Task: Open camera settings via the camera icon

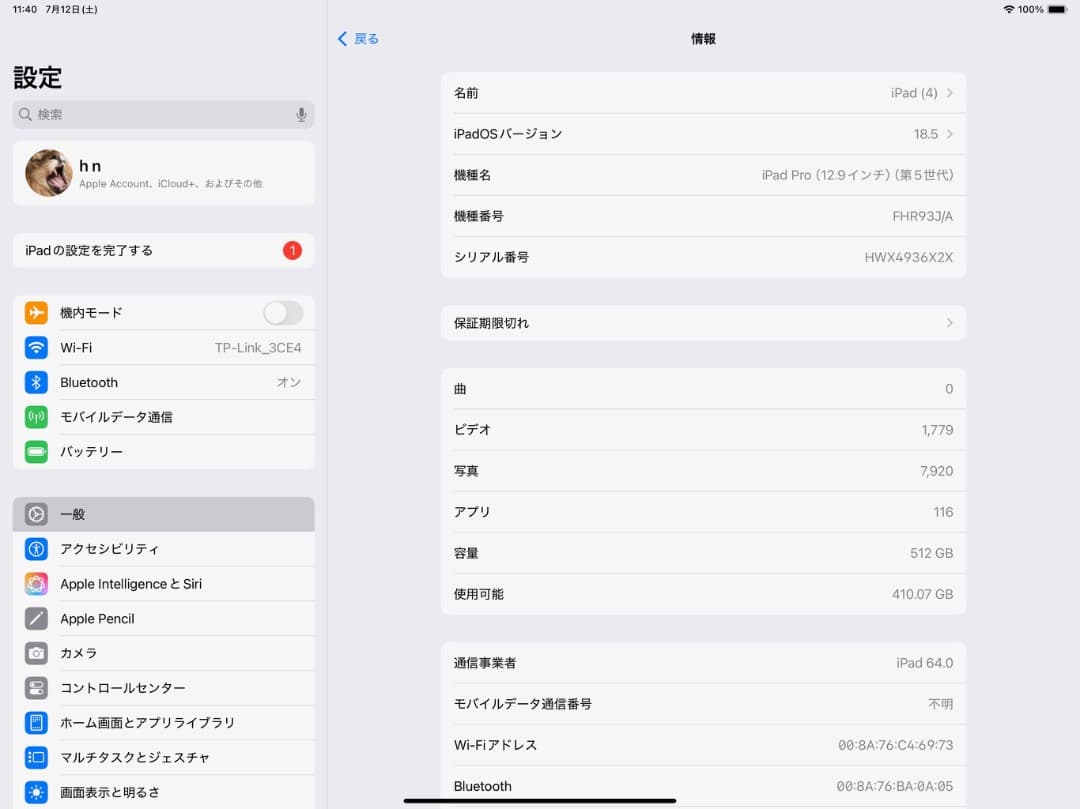Action: pyautogui.click(x=36, y=653)
